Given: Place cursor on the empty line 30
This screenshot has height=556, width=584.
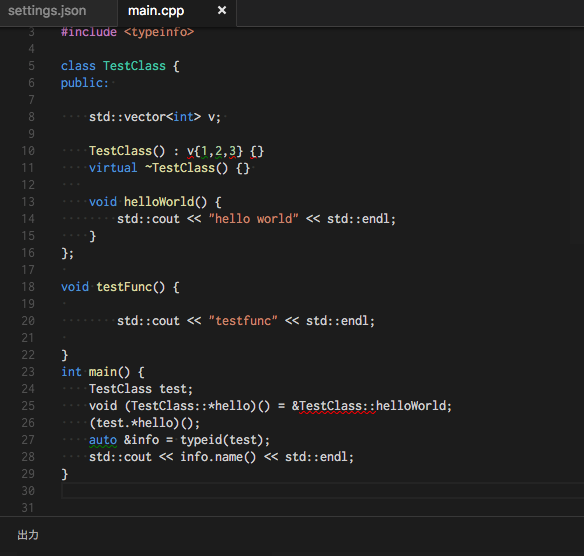Looking at the screenshot, I should click(x=323, y=491).
